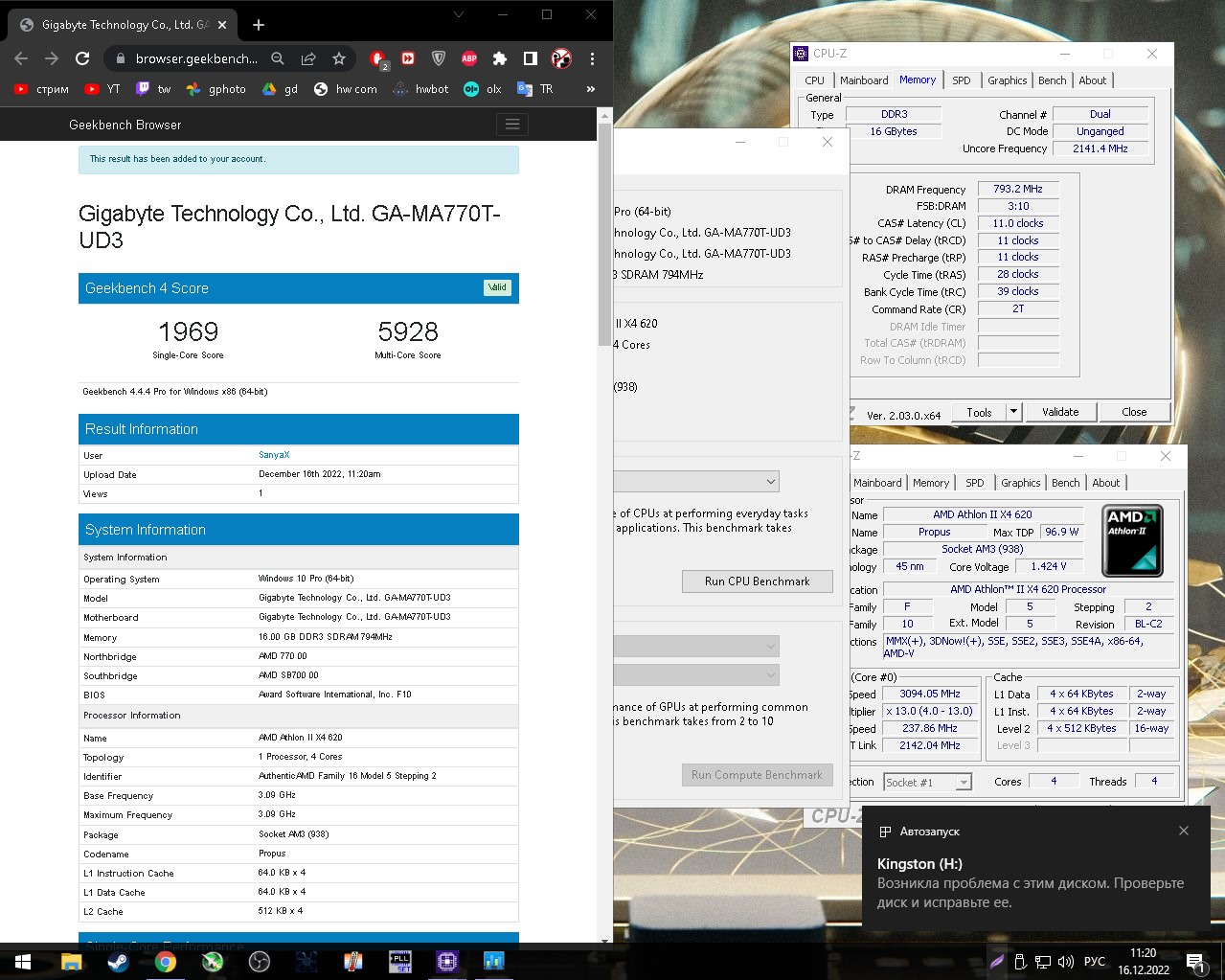Open the tab search dropdown arrow in Chrome

(x=458, y=14)
